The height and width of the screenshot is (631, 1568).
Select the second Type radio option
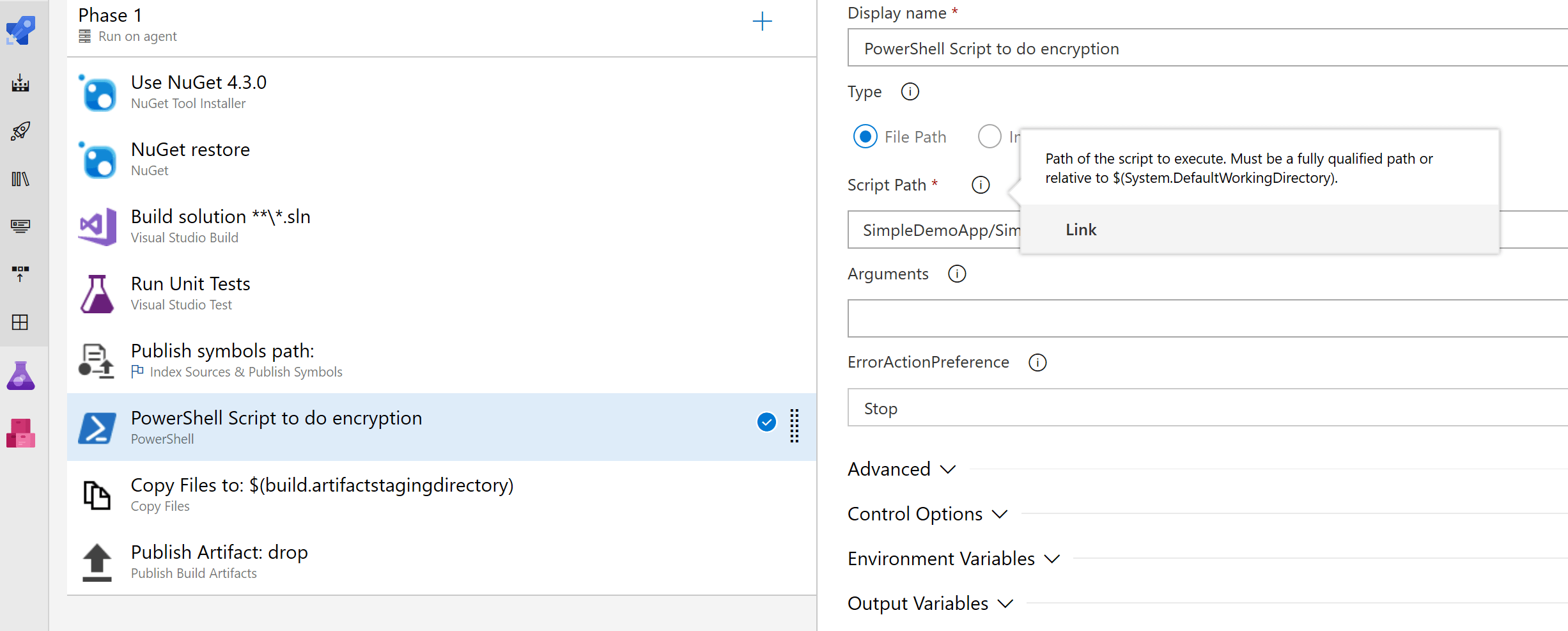tap(989, 137)
